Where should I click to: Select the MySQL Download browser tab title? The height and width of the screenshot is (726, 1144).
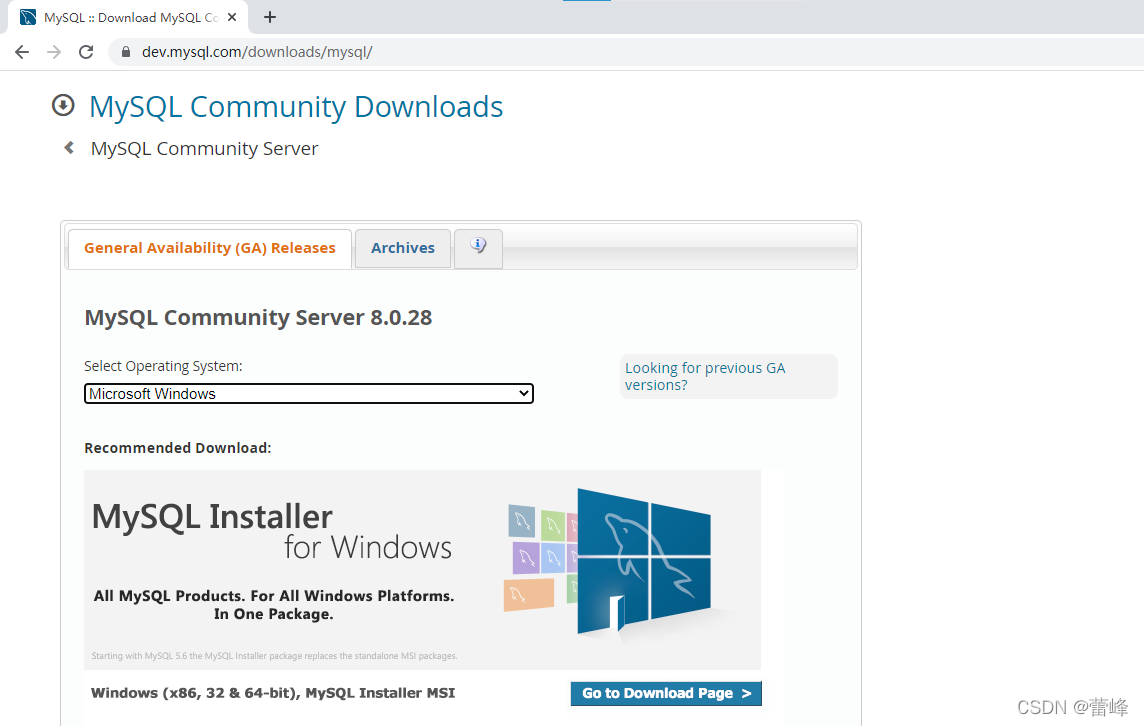coord(131,18)
